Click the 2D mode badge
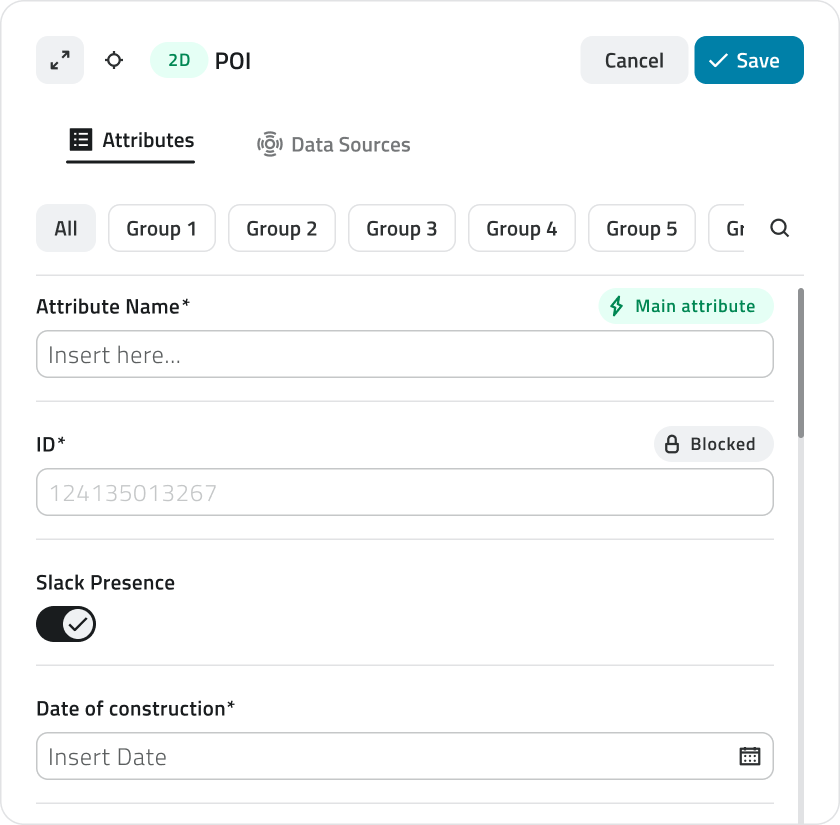The image size is (840, 825). coord(179,60)
